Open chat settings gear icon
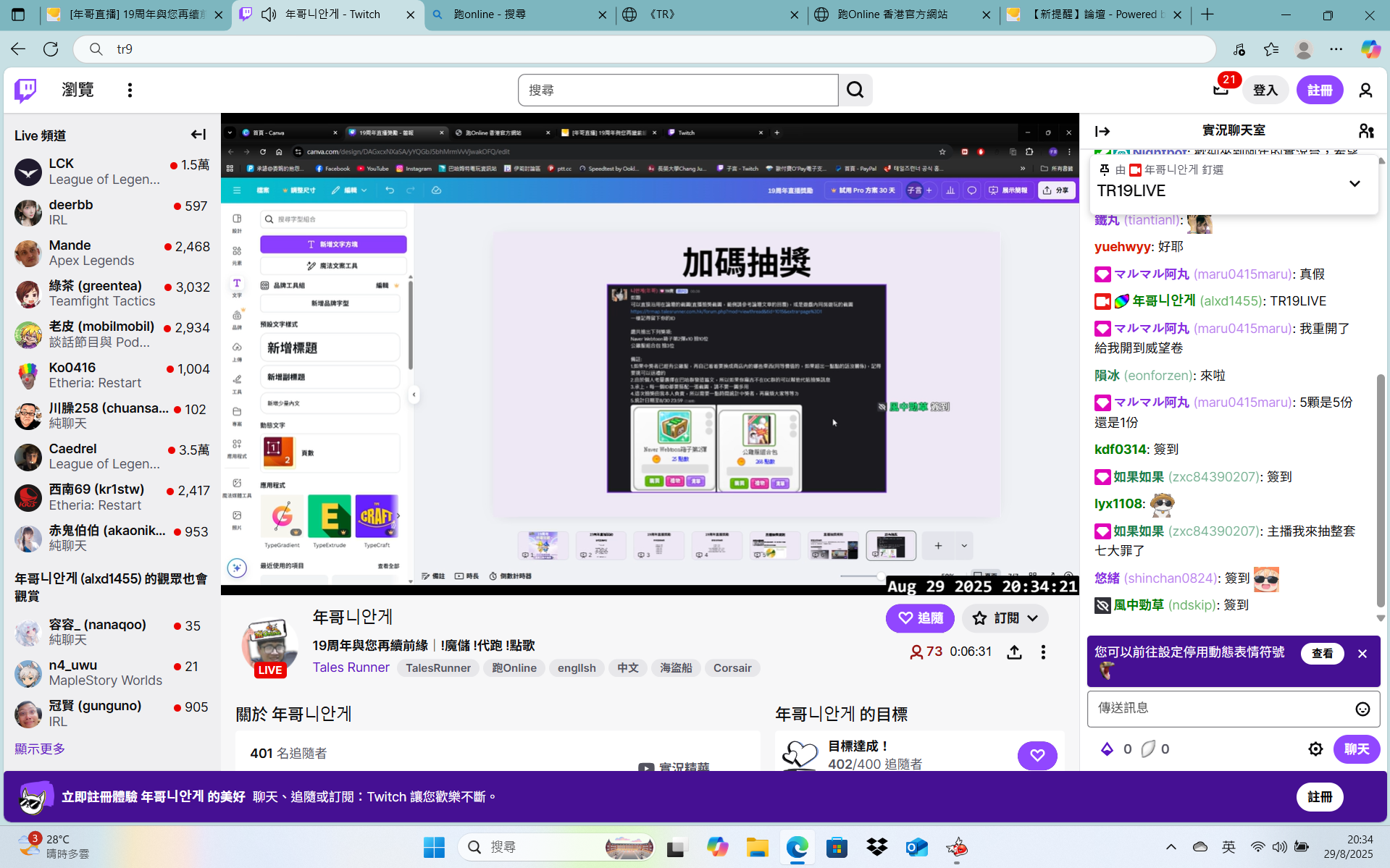The width and height of the screenshot is (1390, 868). 1315,749
